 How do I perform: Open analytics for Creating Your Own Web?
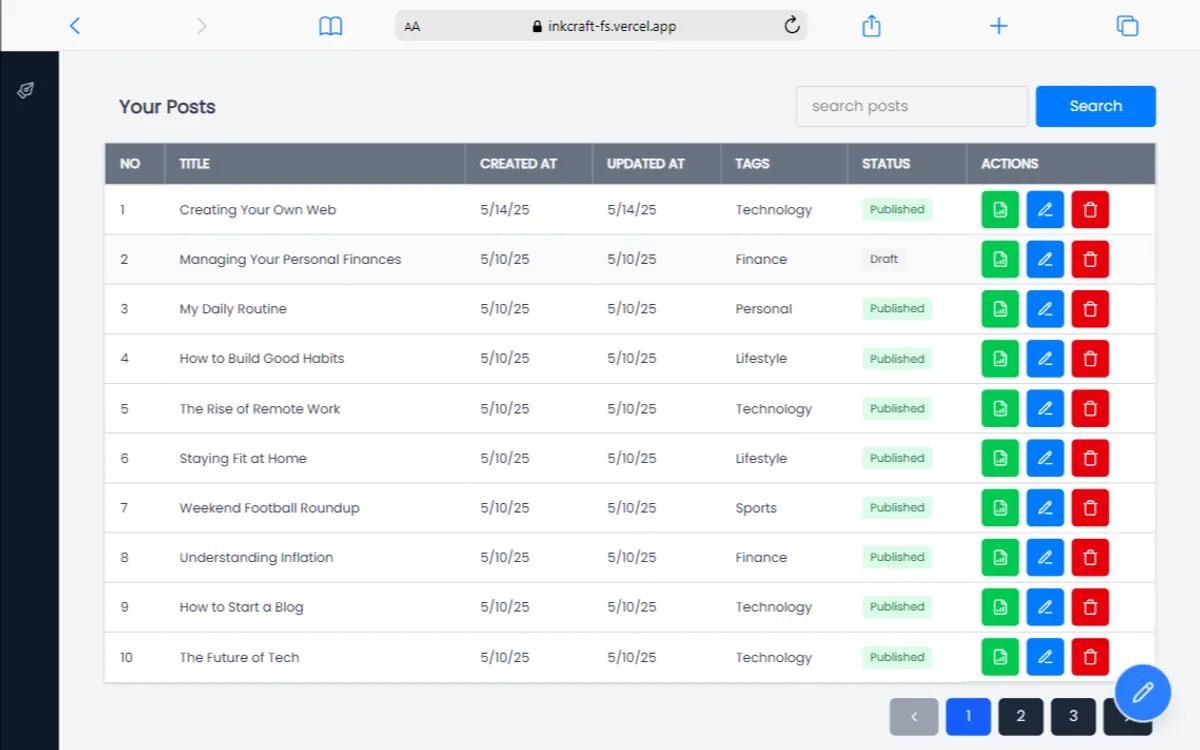(x=1000, y=210)
